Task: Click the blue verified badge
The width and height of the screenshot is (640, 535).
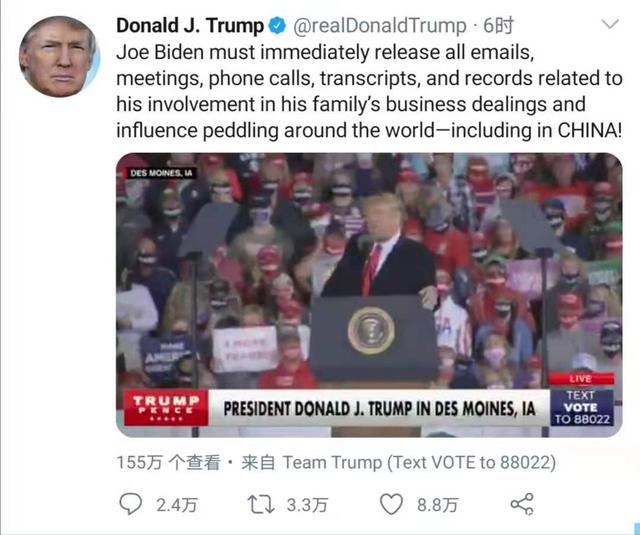Action: 281,24
